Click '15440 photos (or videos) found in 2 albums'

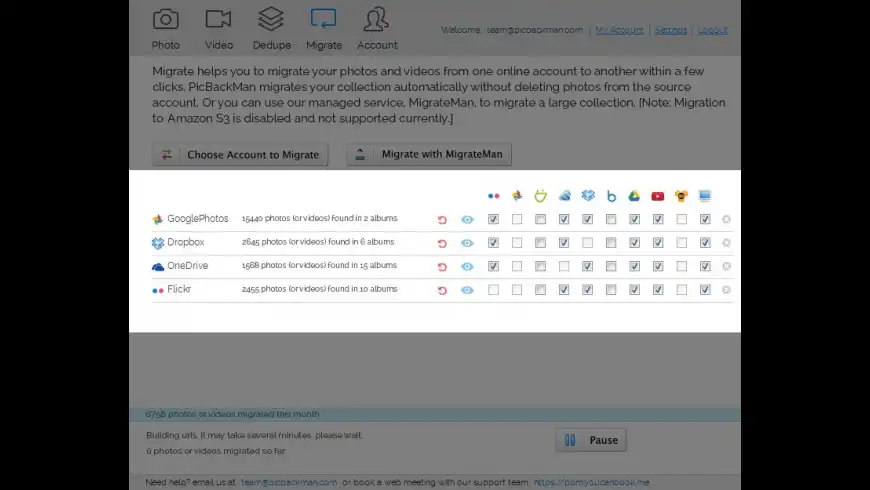click(x=320, y=218)
